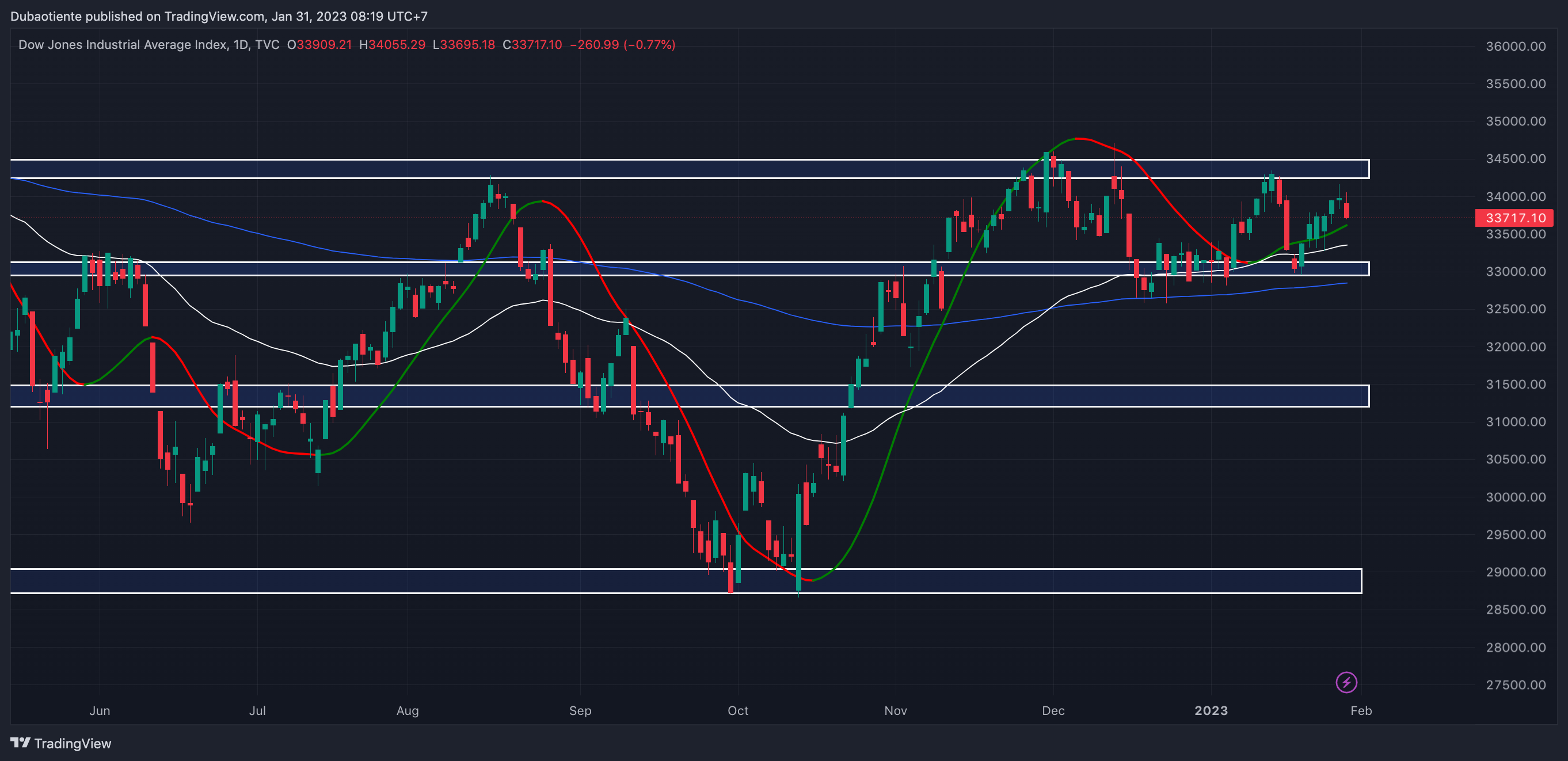1568x761 pixels.
Task: Click the Oct label on time axis
Action: (x=738, y=710)
